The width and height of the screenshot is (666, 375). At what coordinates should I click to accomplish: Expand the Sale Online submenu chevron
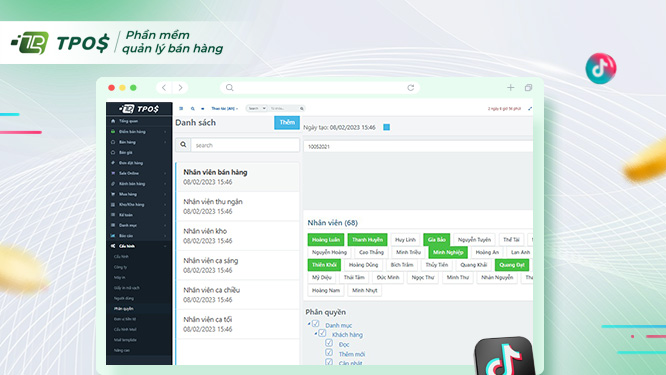(x=165, y=173)
